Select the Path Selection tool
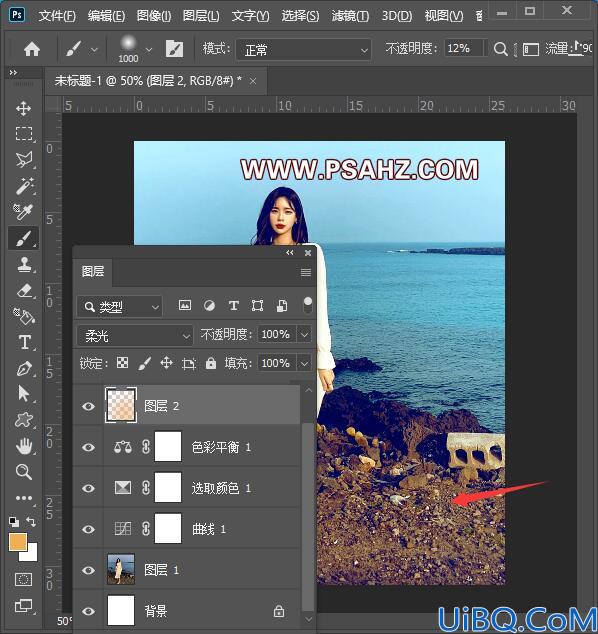 coord(23,393)
